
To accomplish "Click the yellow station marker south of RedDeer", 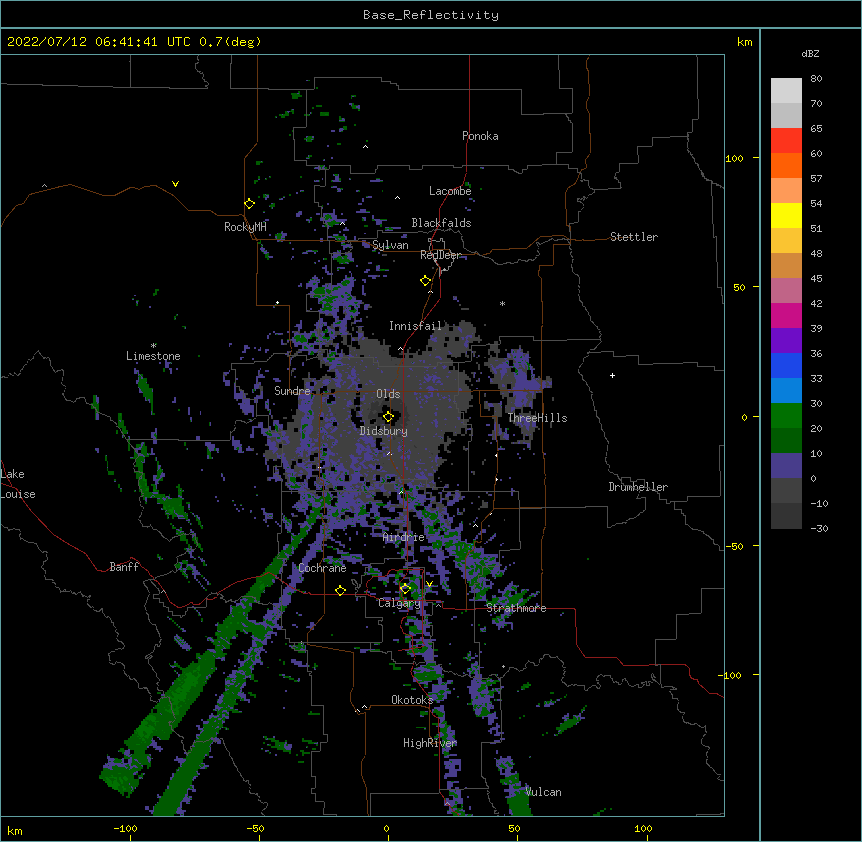I will 426,281.
